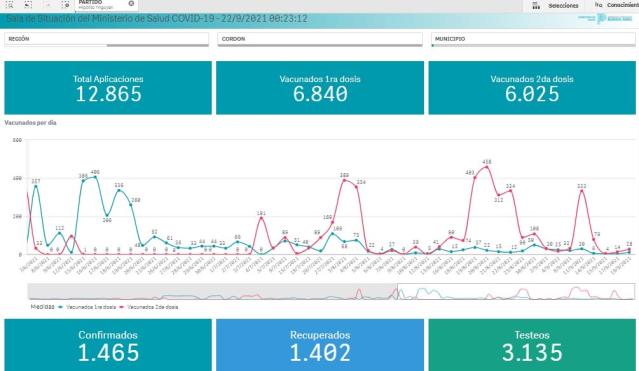Click the chart mini-range slider window
The height and width of the screenshot is (371, 639).
tap(516, 292)
